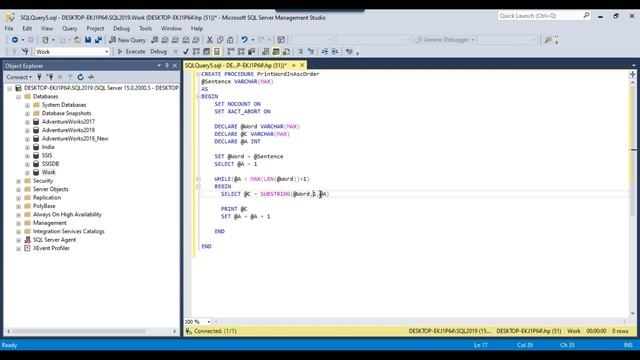Pin the Object Explorer panel
640x360 pixels.
pyautogui.click(x=167, y=65)
